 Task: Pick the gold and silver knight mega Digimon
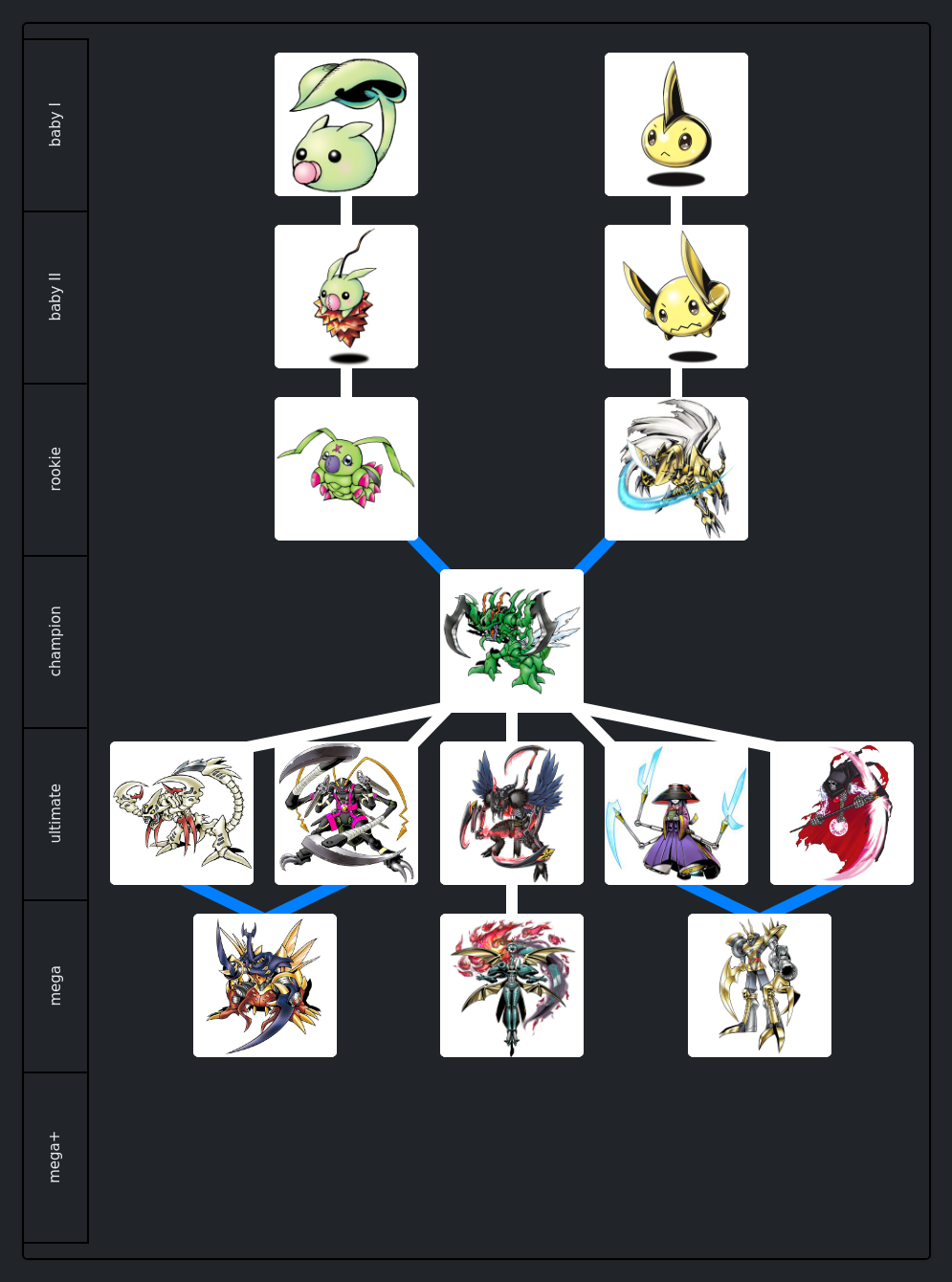pos(760,985)
